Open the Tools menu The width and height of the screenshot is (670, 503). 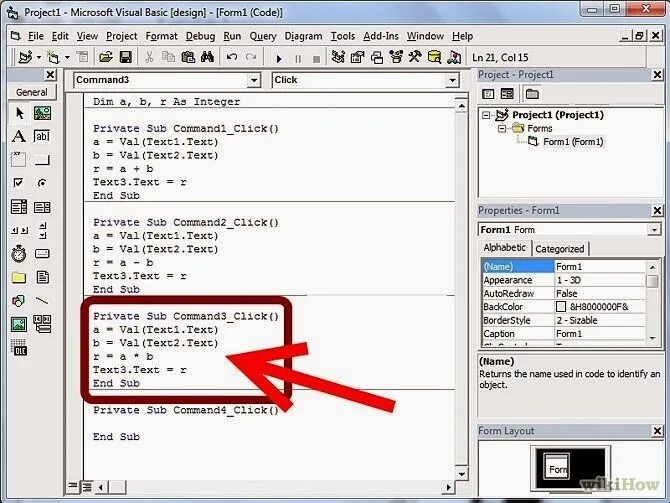343,36
